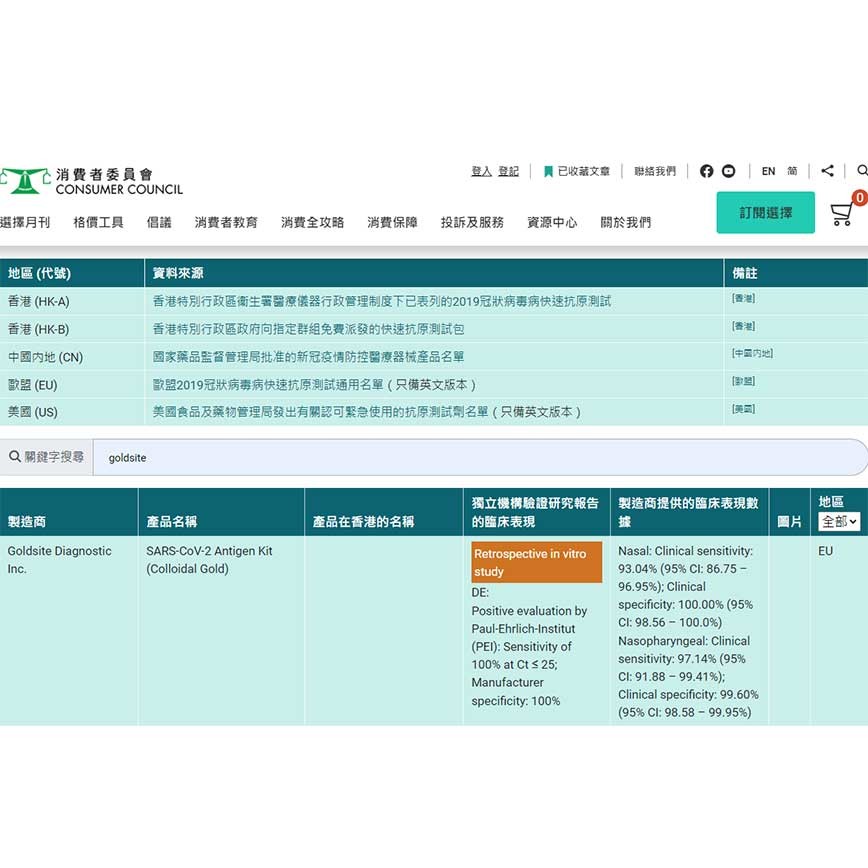Click the 登記 link

[x=508, y=172]
